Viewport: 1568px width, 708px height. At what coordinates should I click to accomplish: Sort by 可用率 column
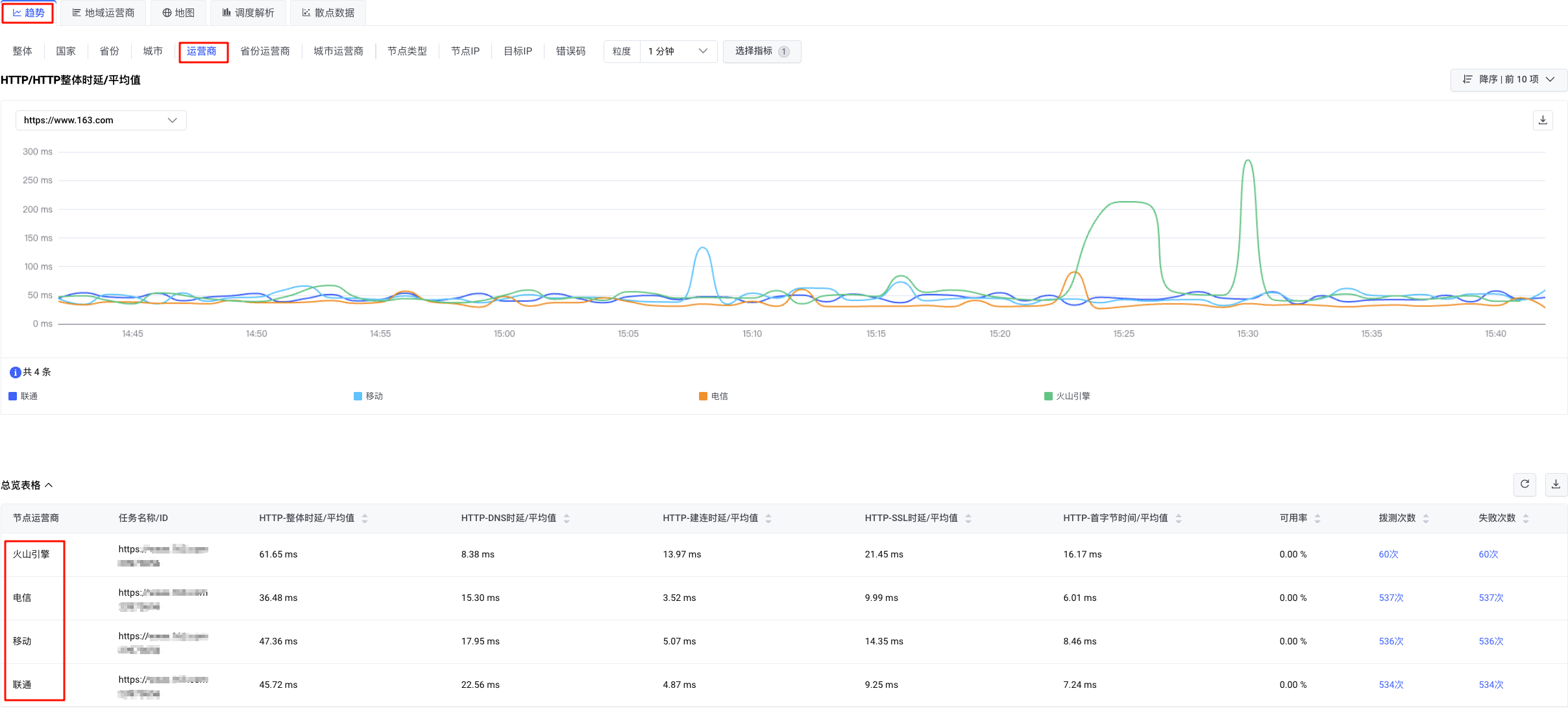1317,519
